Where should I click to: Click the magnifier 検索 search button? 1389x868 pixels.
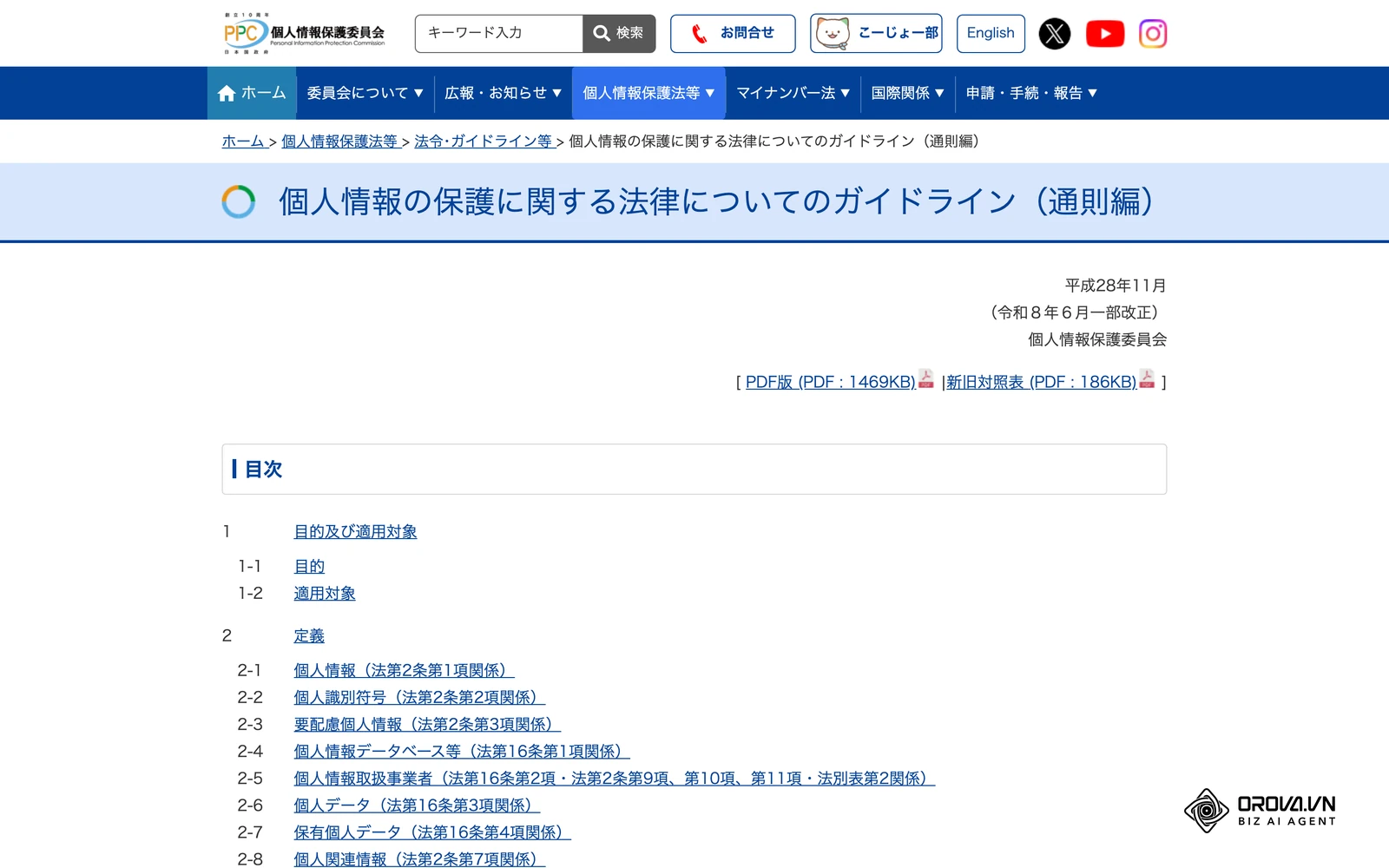pyautogui.click(x=619, y=33)
